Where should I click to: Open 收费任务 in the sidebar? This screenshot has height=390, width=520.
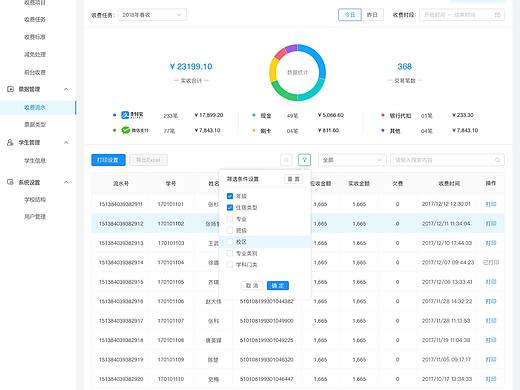pyautogui.click(x=35, y=19)
